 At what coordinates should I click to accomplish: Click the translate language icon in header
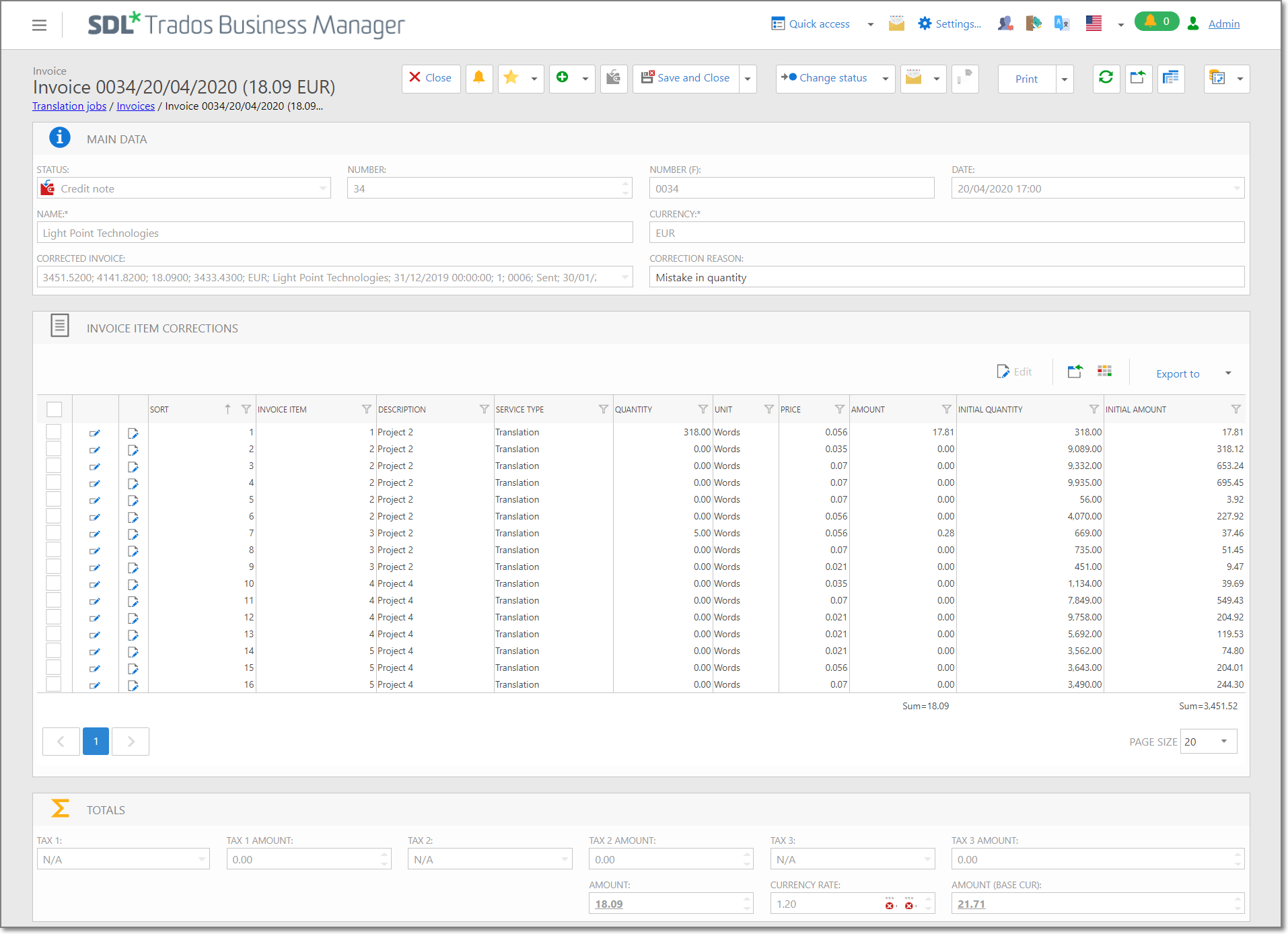point(1062,24)
